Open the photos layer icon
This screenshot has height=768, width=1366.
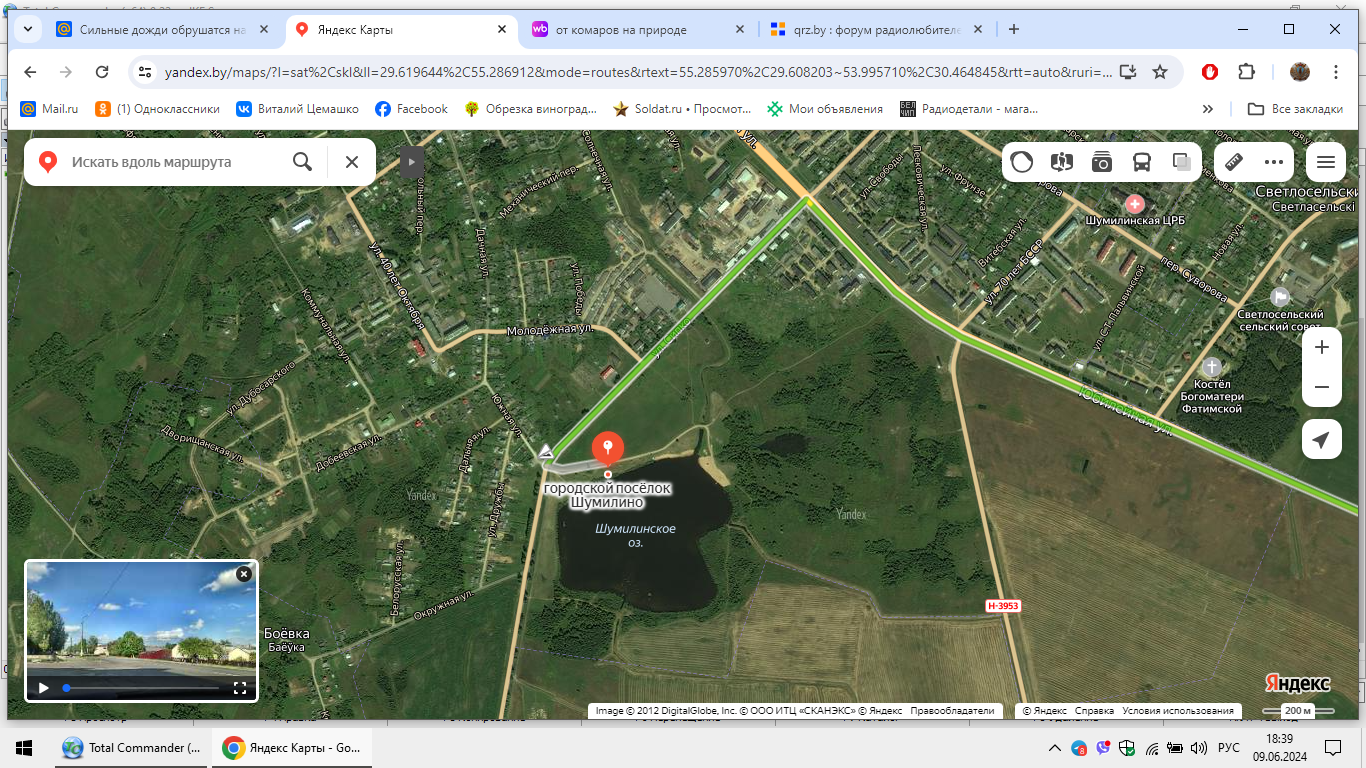[1102, 162]
